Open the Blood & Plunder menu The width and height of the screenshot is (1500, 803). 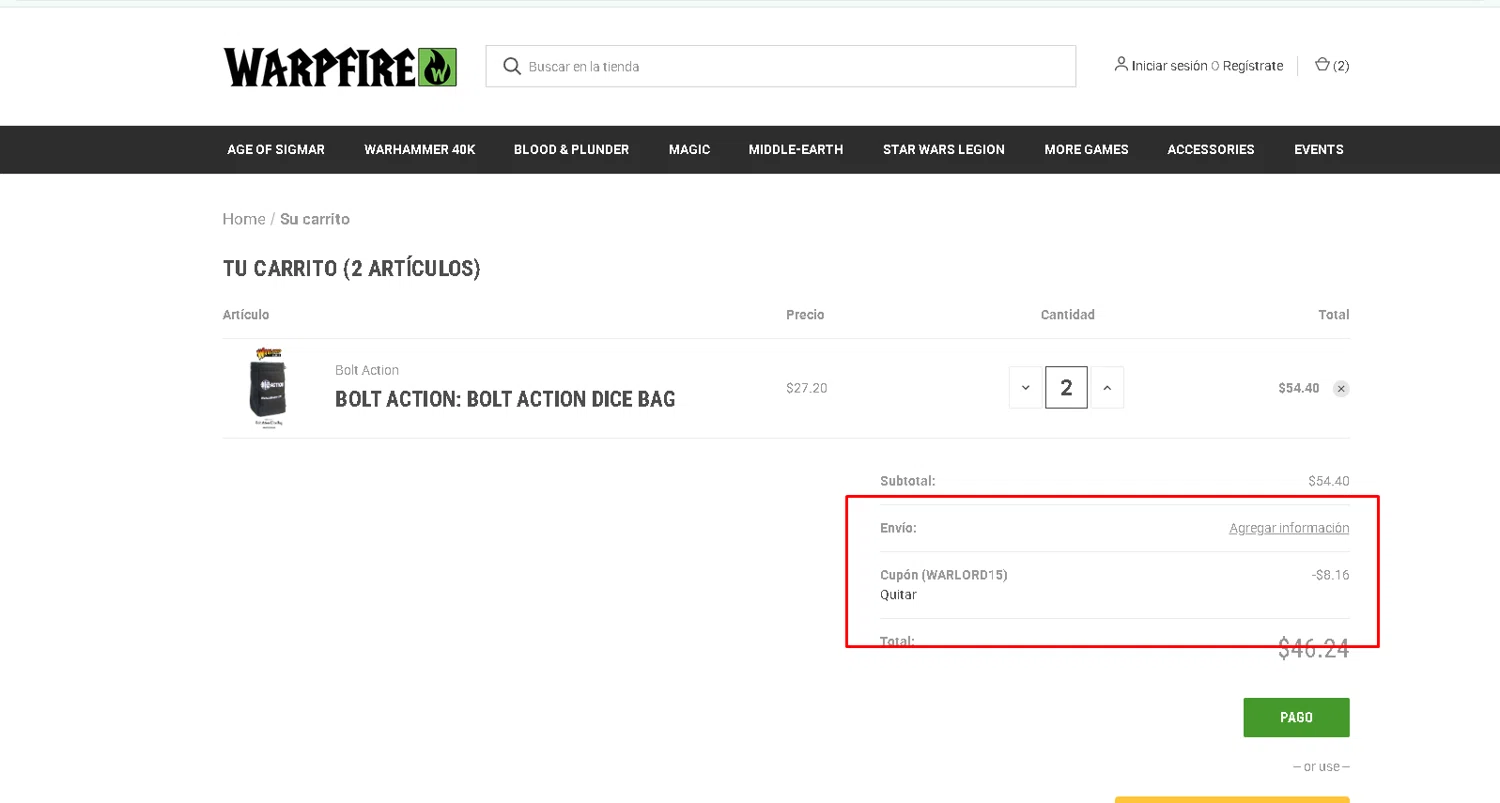pyautogui.click(x=571, y=149)
